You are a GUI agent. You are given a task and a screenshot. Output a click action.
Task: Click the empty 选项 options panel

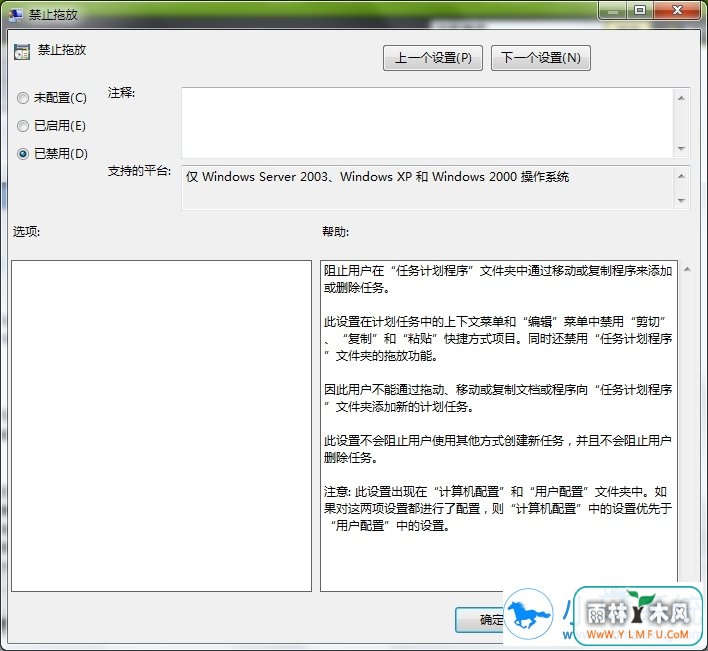click(x=161, y=426)
